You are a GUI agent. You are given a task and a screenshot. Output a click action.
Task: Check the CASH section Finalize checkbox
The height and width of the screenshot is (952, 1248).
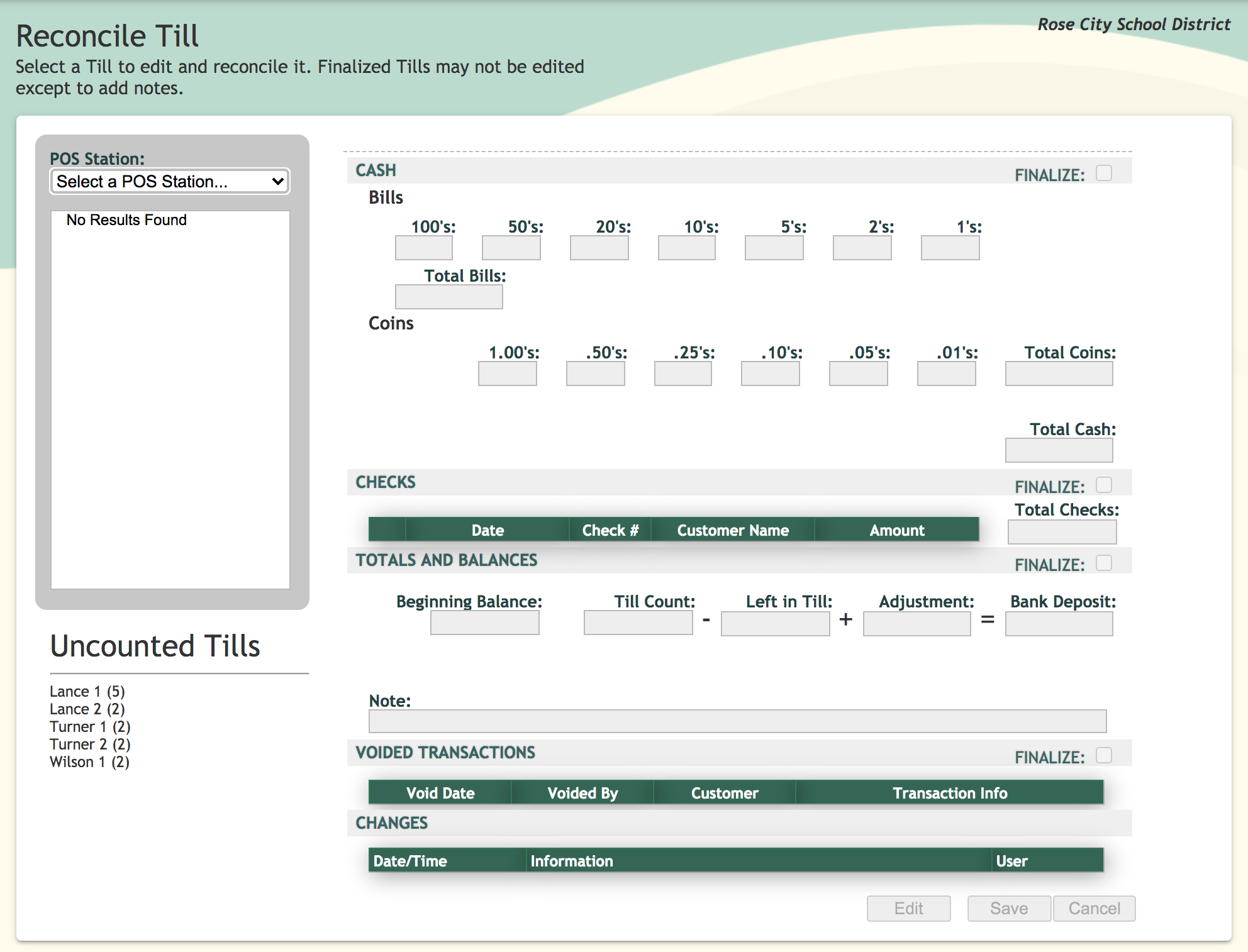coord(1103,173)
